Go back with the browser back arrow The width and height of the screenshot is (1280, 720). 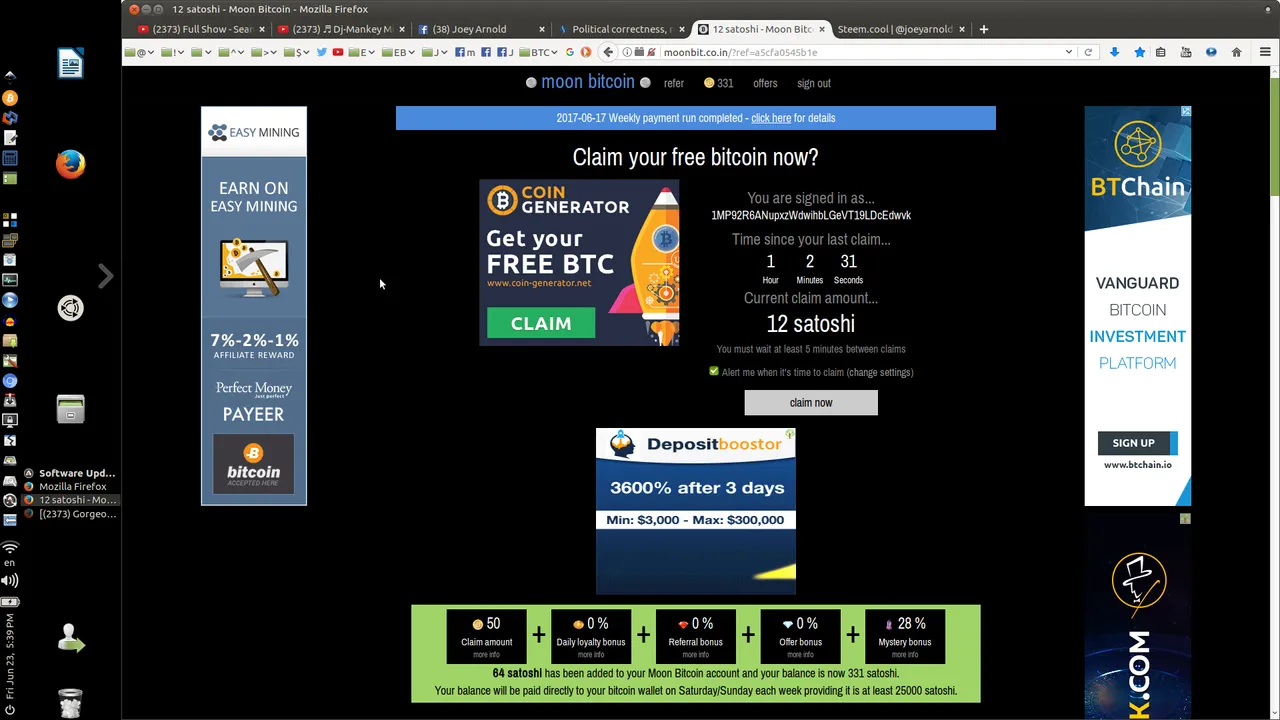coord(608,52)
